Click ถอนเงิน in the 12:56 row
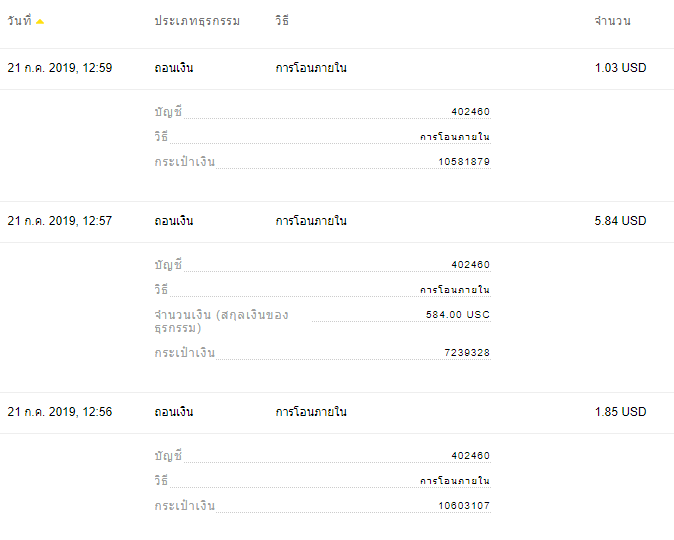 [x=174, y=412]
